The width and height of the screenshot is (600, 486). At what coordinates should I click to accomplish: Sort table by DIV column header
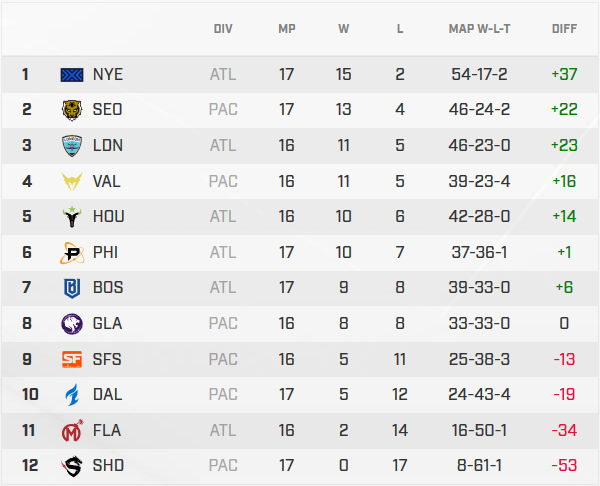223,29
